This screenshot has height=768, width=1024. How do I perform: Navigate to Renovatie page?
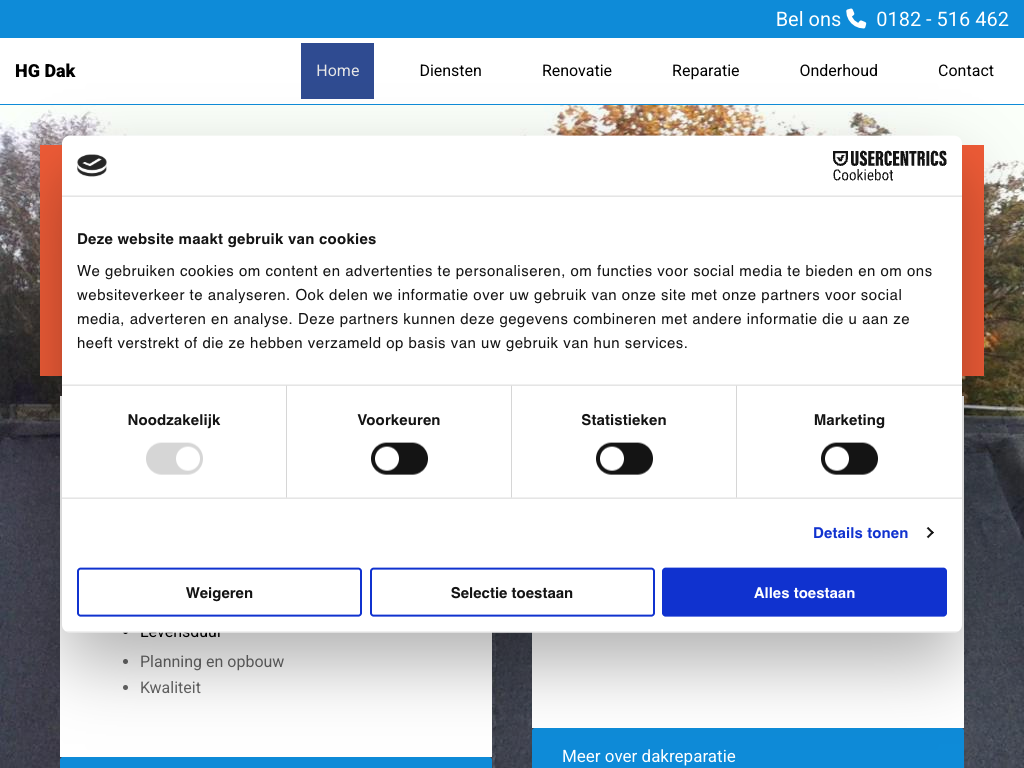tap(577, 71)
